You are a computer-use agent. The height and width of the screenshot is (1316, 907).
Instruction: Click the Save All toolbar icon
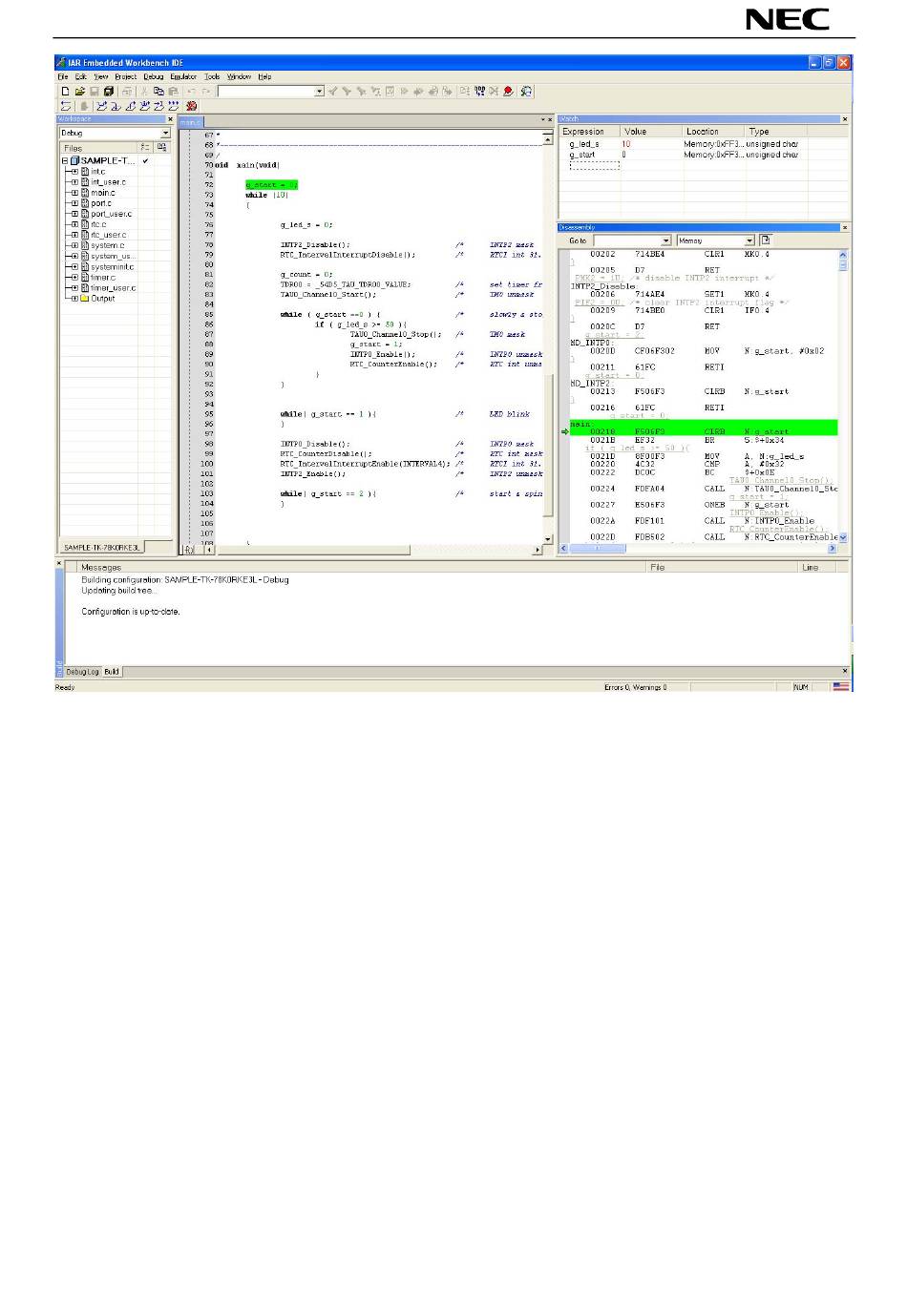[109, 92]
